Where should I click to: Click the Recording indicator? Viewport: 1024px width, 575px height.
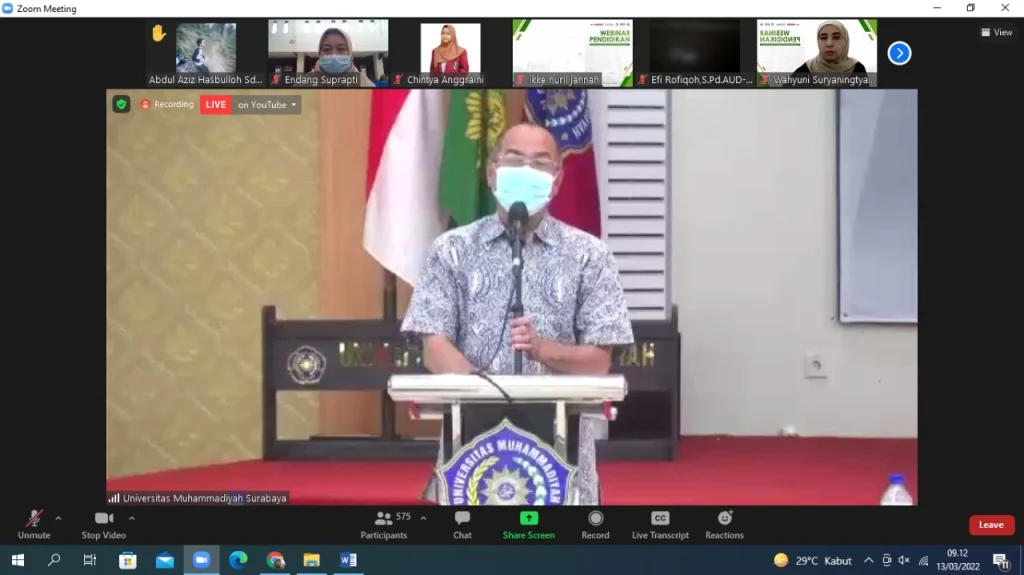pyautogui.click(x=168, y=105)
